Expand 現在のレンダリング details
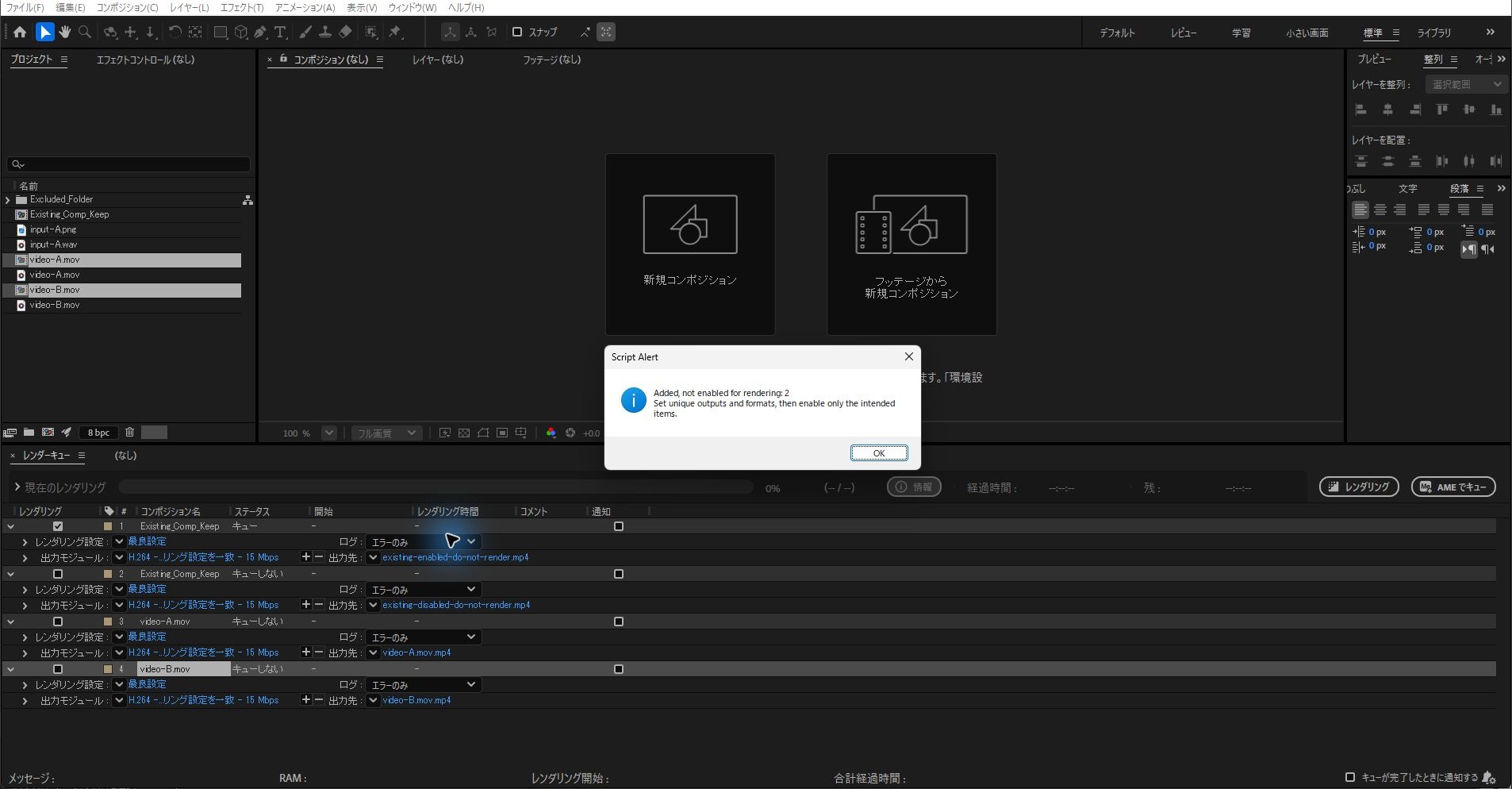This screenshot has width=1512, height=789. 17,487
